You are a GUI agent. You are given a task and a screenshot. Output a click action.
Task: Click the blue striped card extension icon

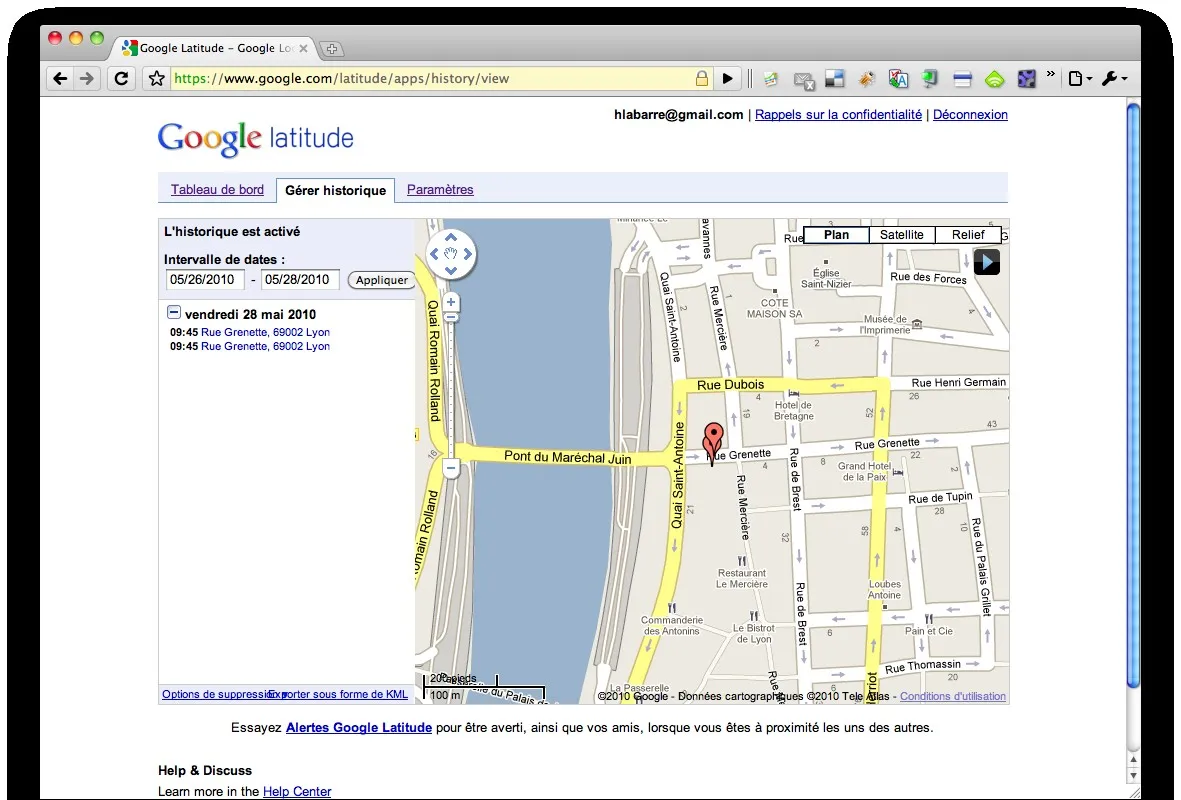(x=963, y=78)
